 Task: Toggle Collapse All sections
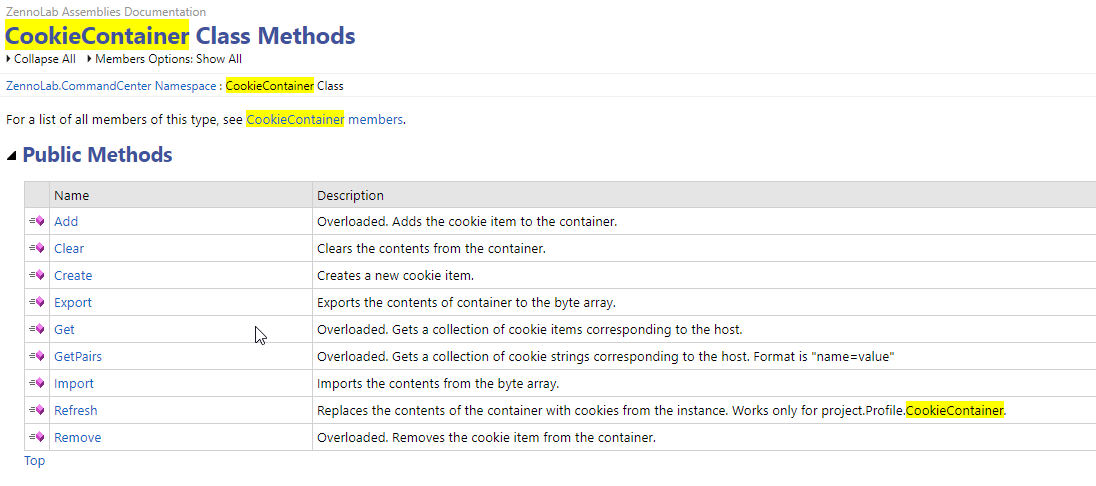coord(41,59)
